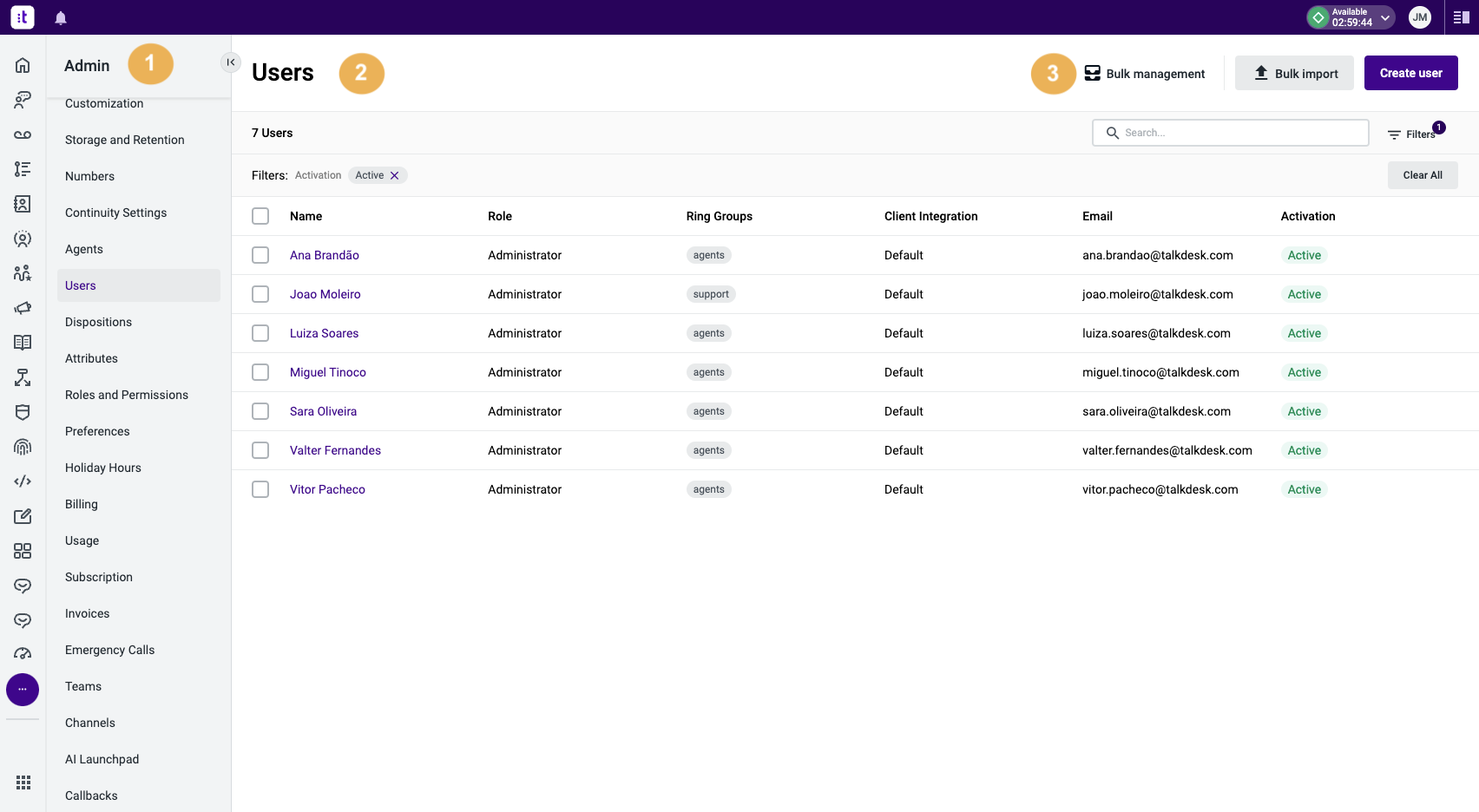Viewport: 1479px width, 812px height.
Task: Check the checkbox next to Ana Brandão
Action: [260, 255]
